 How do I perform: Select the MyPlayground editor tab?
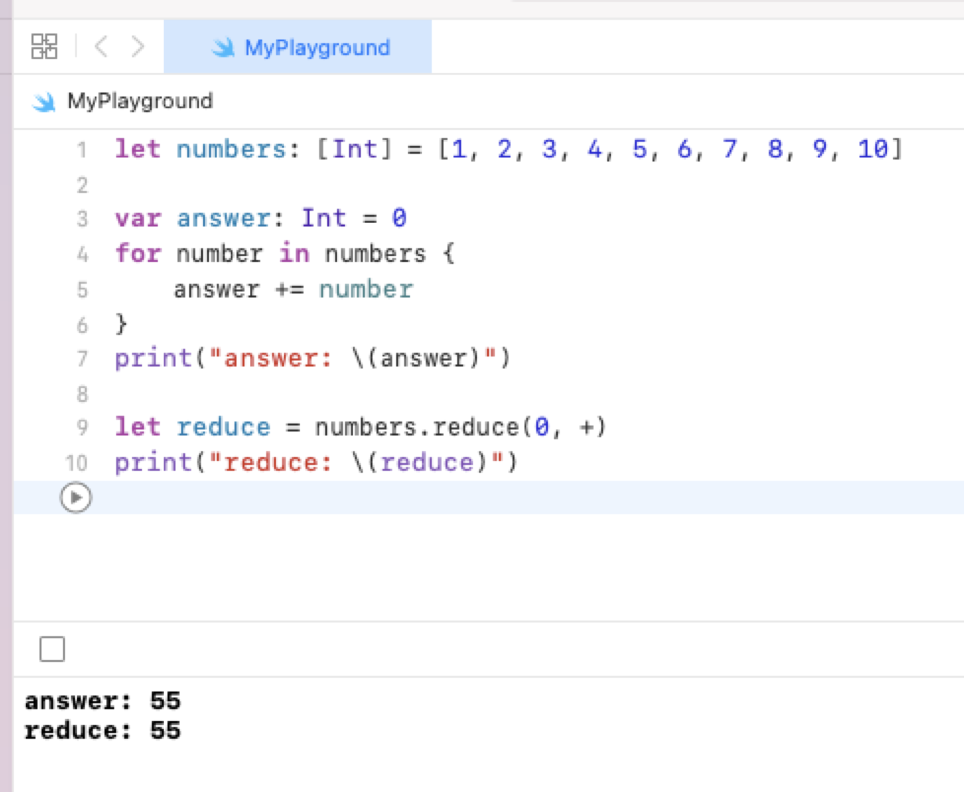click(x=298, y=47)
